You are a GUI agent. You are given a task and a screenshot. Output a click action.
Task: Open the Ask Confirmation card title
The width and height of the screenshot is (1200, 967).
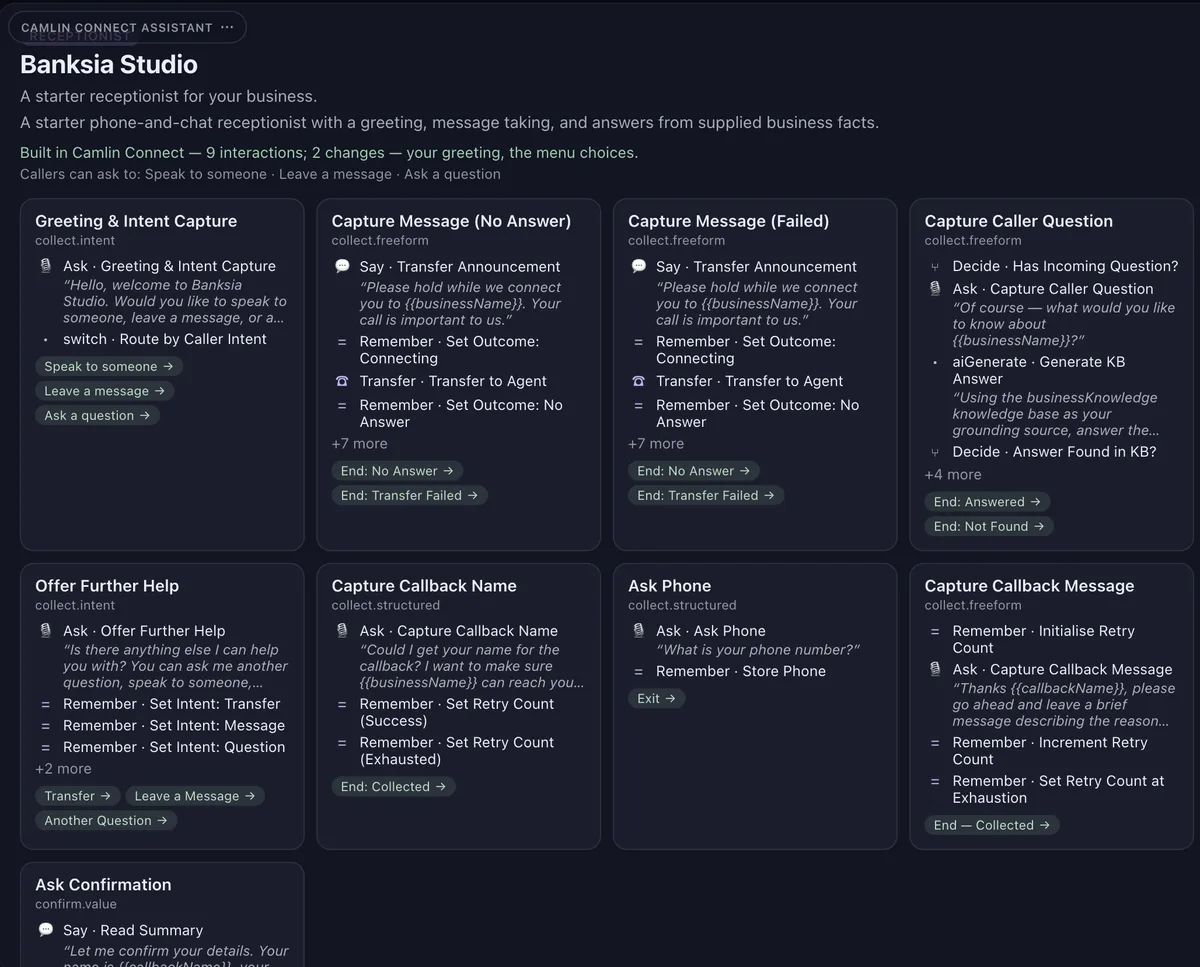coord(103,885)
